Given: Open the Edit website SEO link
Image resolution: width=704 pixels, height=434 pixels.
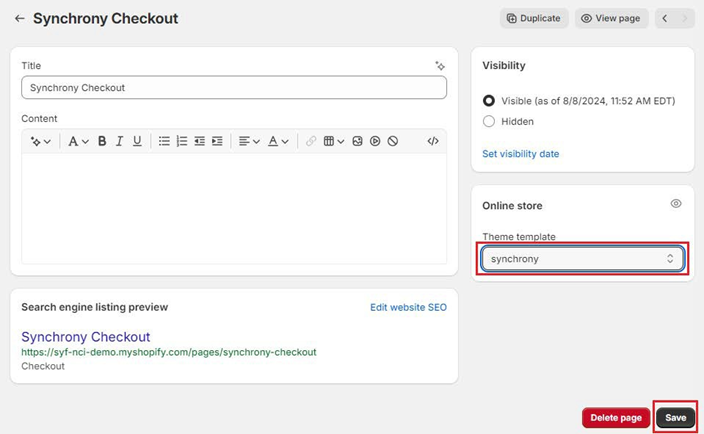Looking at the screenshot, I should tap(408, 307).
